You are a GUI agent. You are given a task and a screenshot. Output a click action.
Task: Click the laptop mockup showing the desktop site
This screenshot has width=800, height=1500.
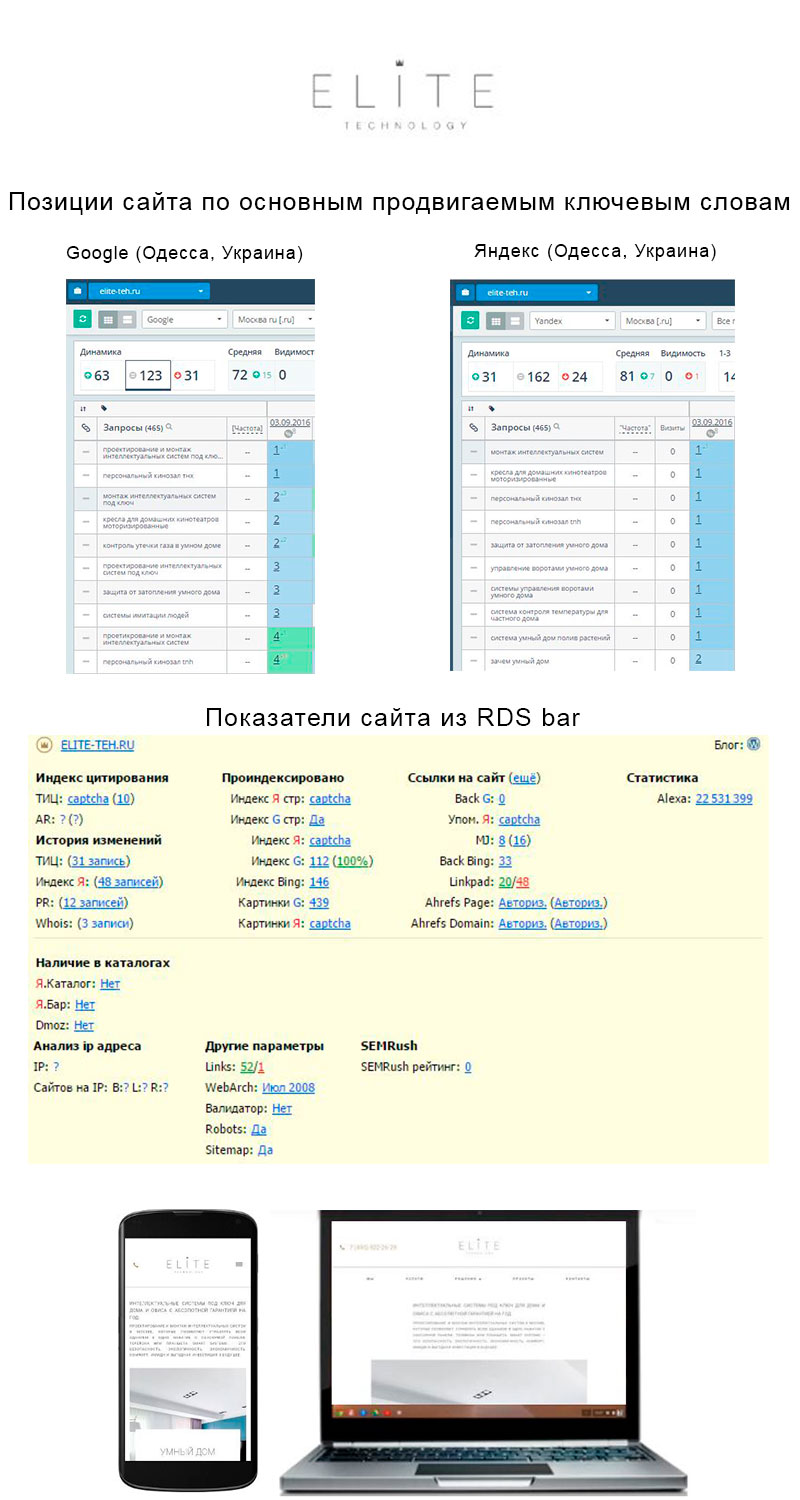click(x=482, y=1353)
